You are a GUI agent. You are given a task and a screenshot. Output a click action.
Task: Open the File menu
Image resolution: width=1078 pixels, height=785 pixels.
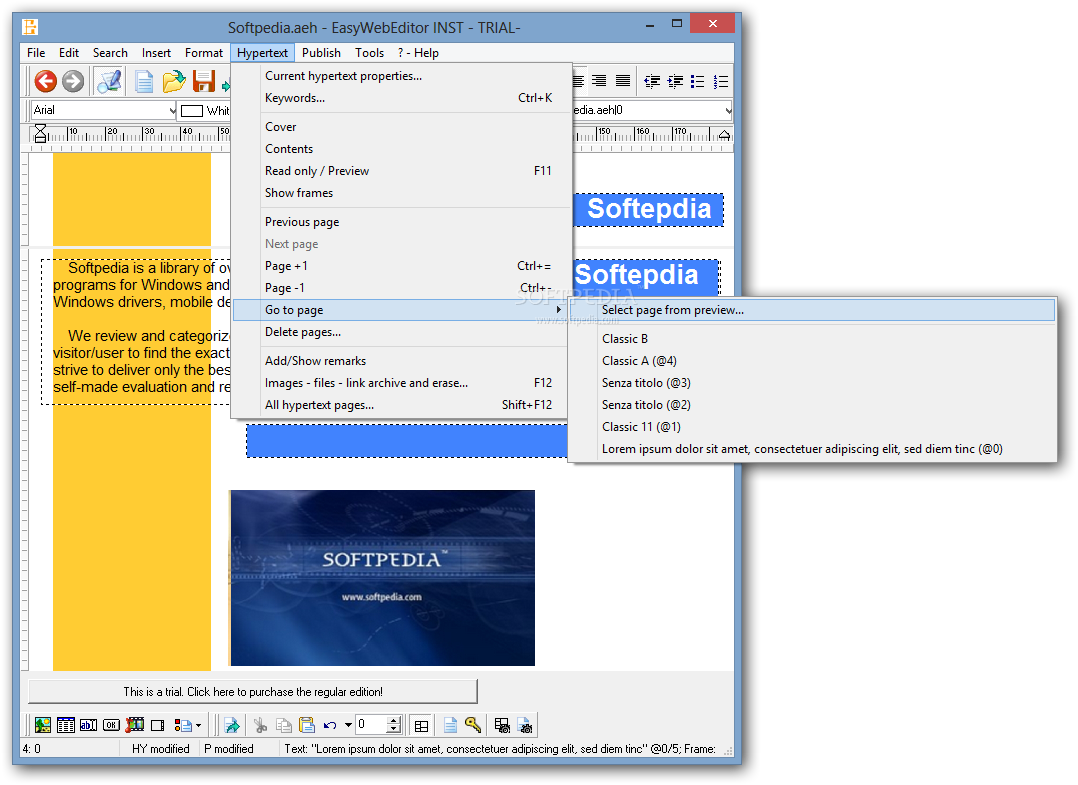tap(36, 53)
